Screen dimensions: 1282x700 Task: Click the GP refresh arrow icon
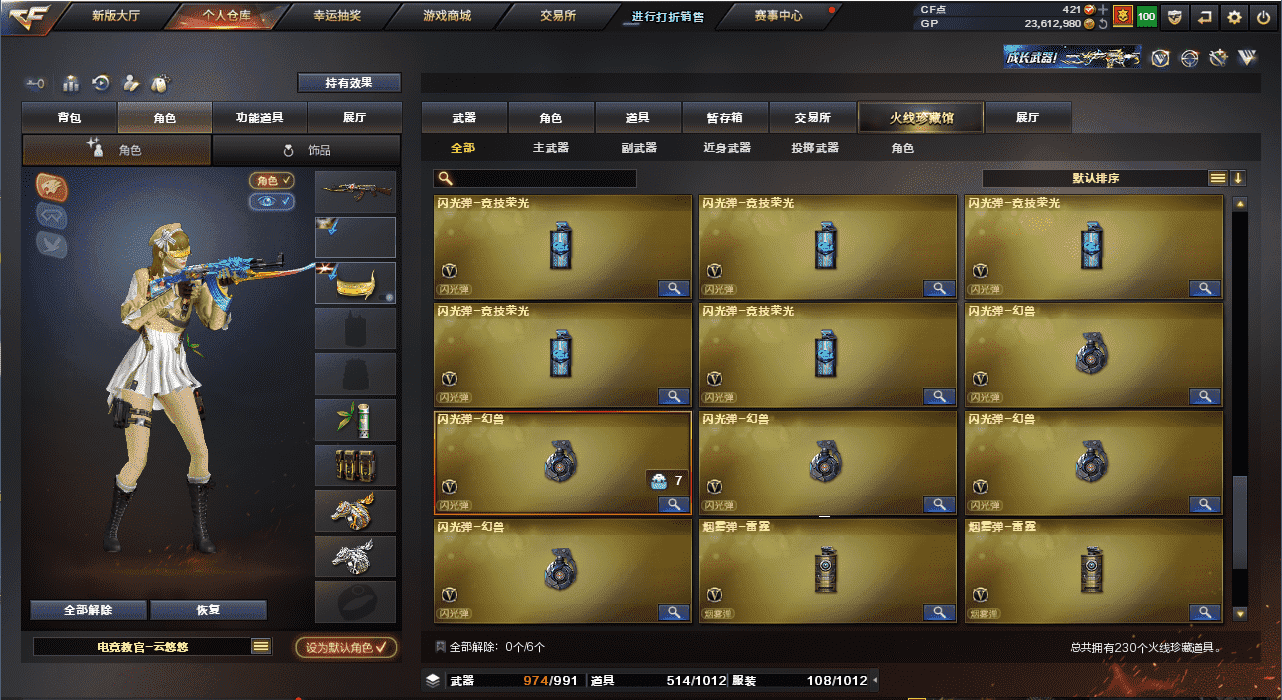(1103, 23)
